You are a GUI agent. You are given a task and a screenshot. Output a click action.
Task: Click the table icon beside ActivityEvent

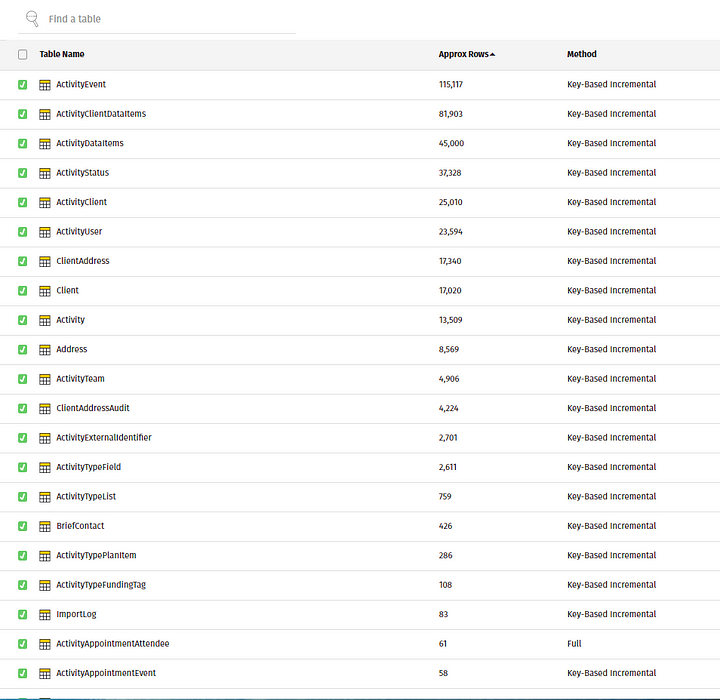(x=45, y=85)
